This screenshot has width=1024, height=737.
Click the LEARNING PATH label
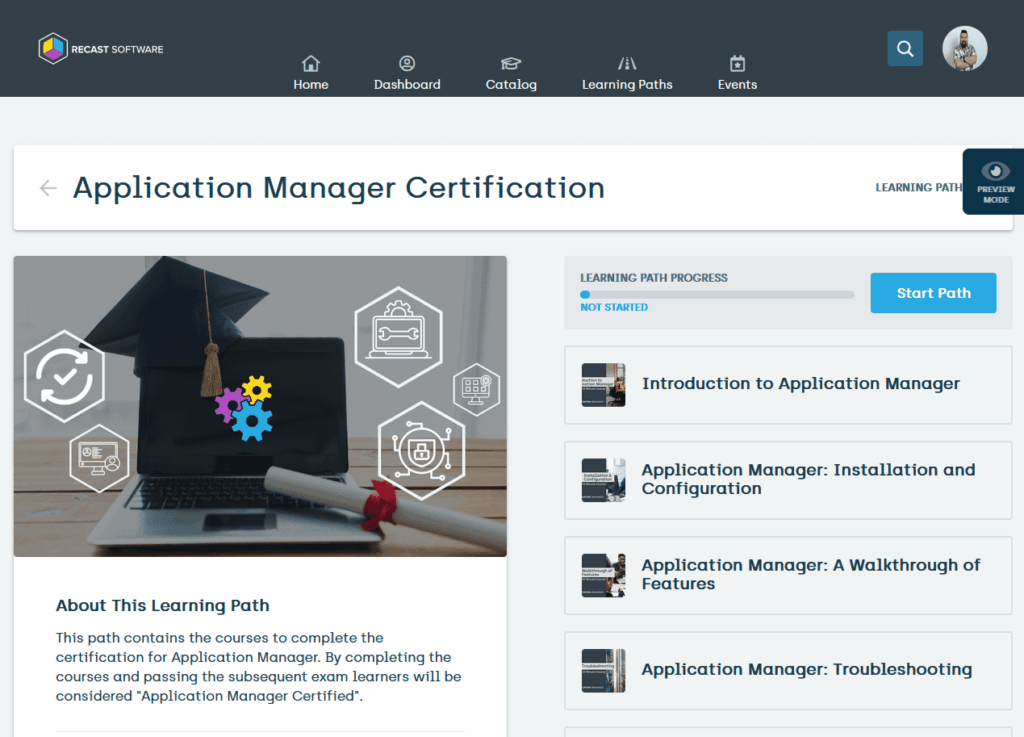tap(919, 187)
